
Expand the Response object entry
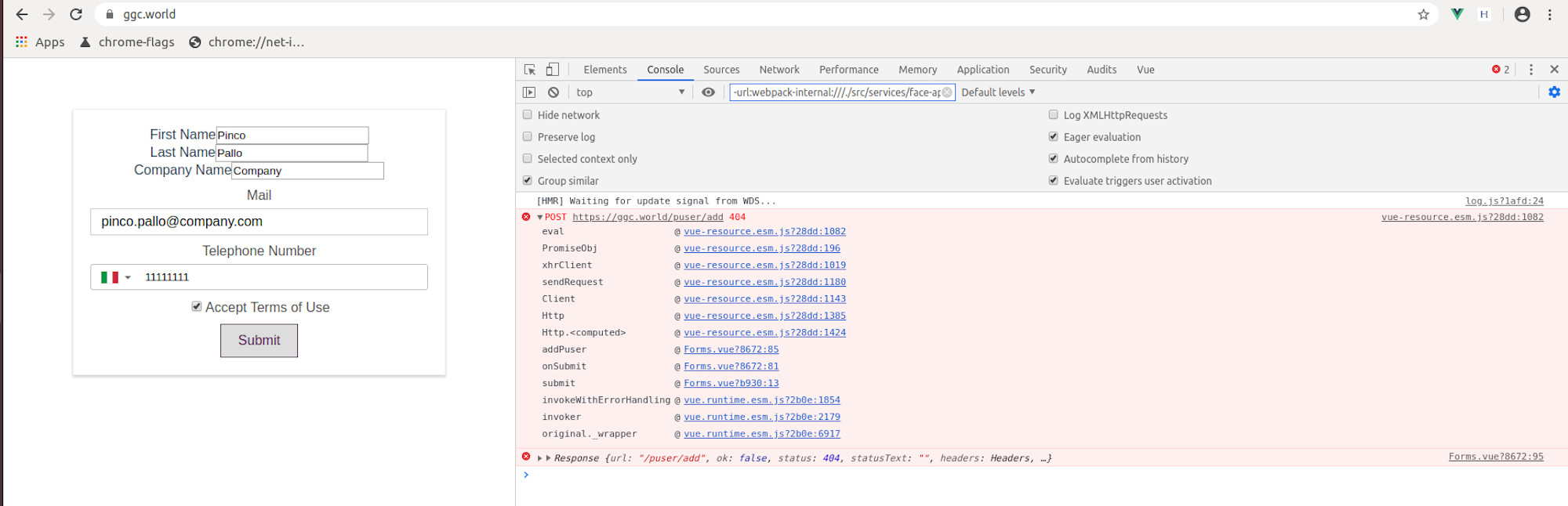point(539,458)
